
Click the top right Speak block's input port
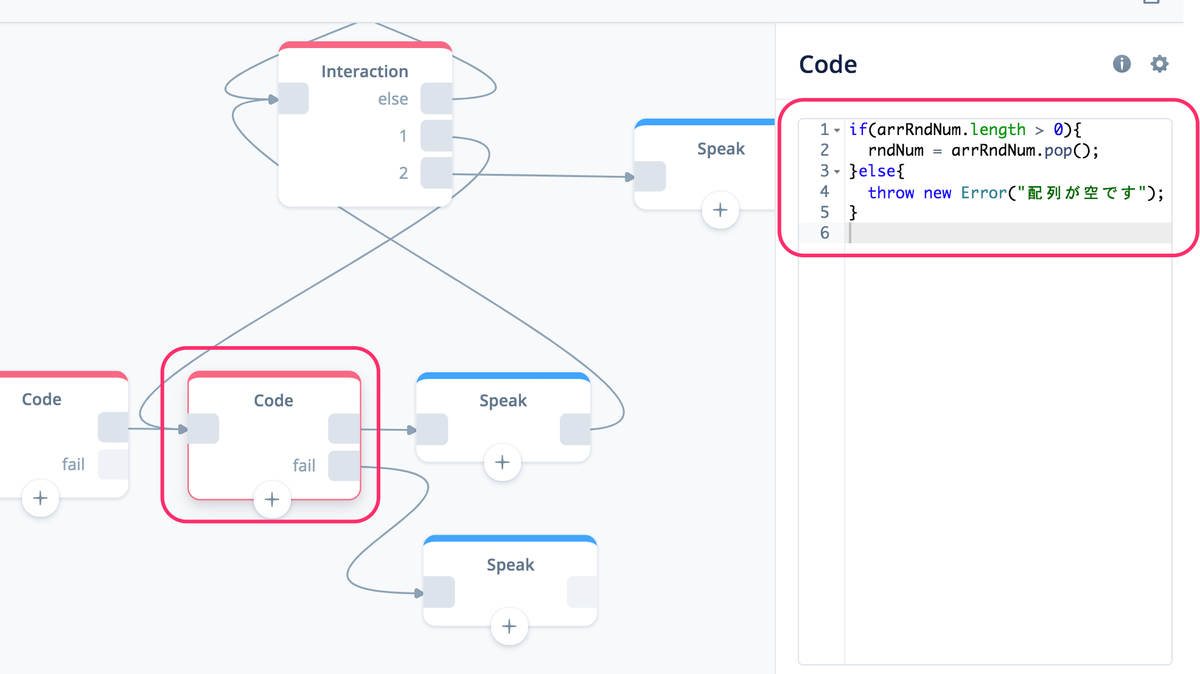[x=650, y=176]
